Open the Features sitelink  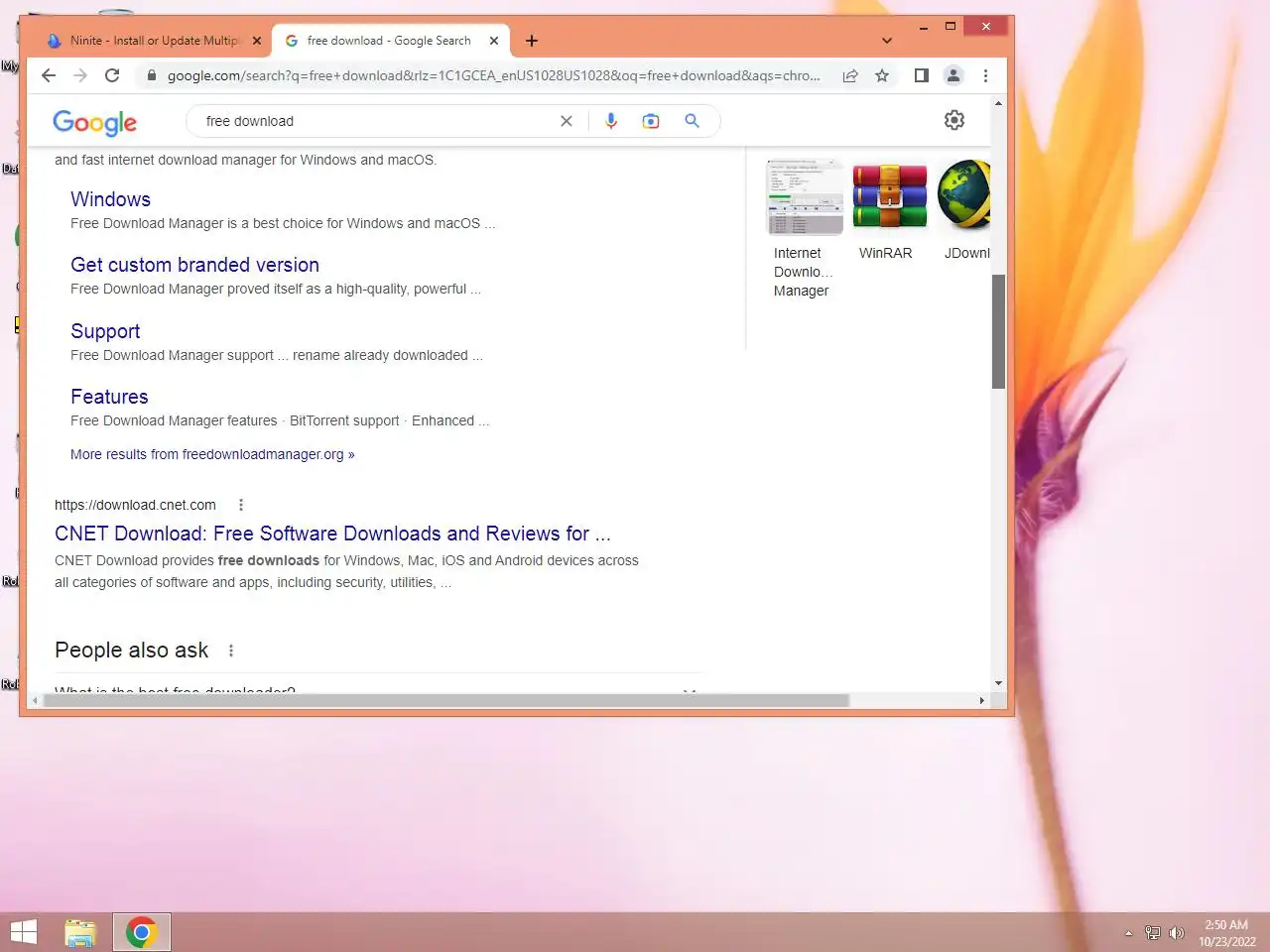109,397
